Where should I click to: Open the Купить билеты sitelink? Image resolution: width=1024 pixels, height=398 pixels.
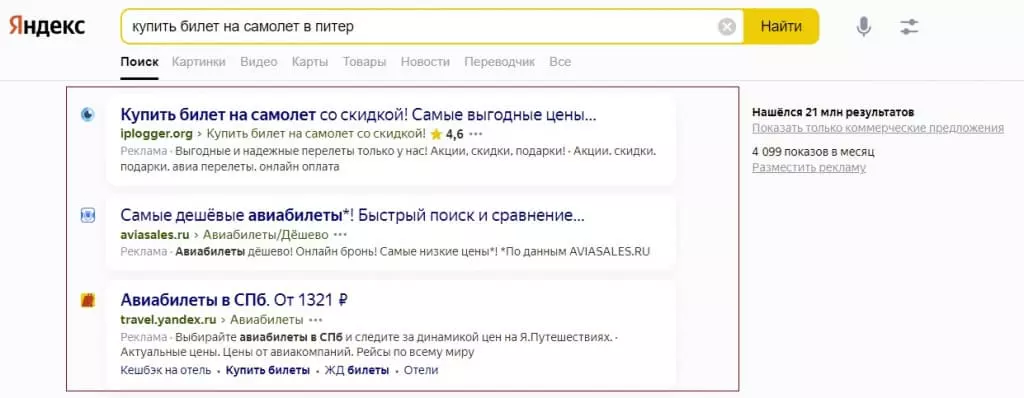[268, 371]
